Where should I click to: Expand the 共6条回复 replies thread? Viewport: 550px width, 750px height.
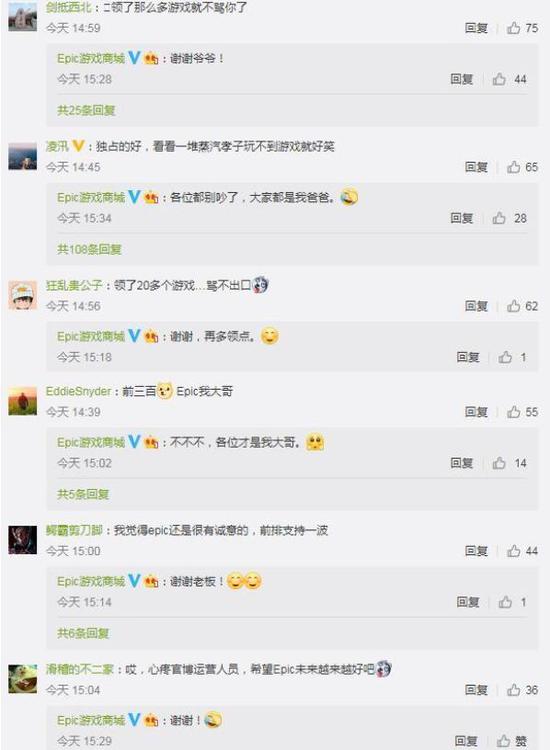tap(83, 633)
